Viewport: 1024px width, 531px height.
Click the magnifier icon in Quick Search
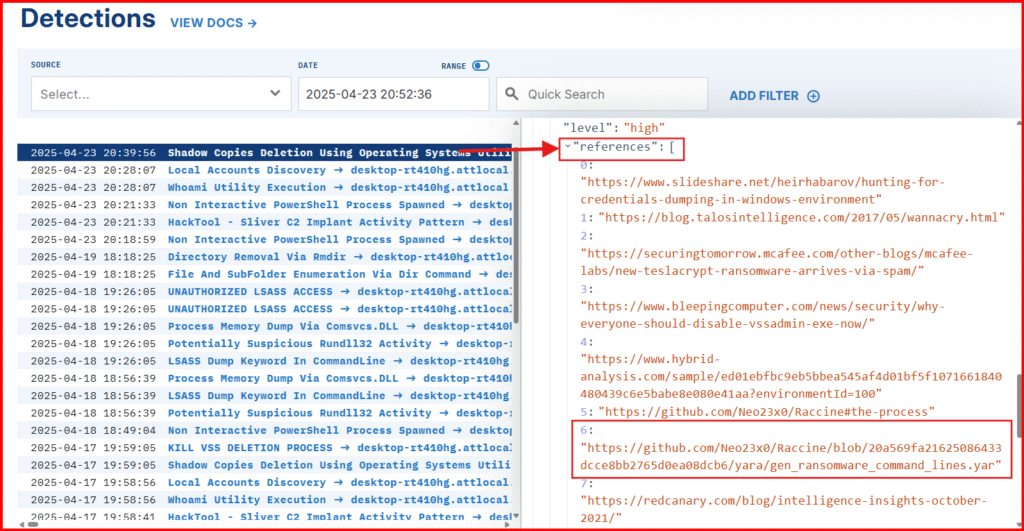(x=512, y=94)
